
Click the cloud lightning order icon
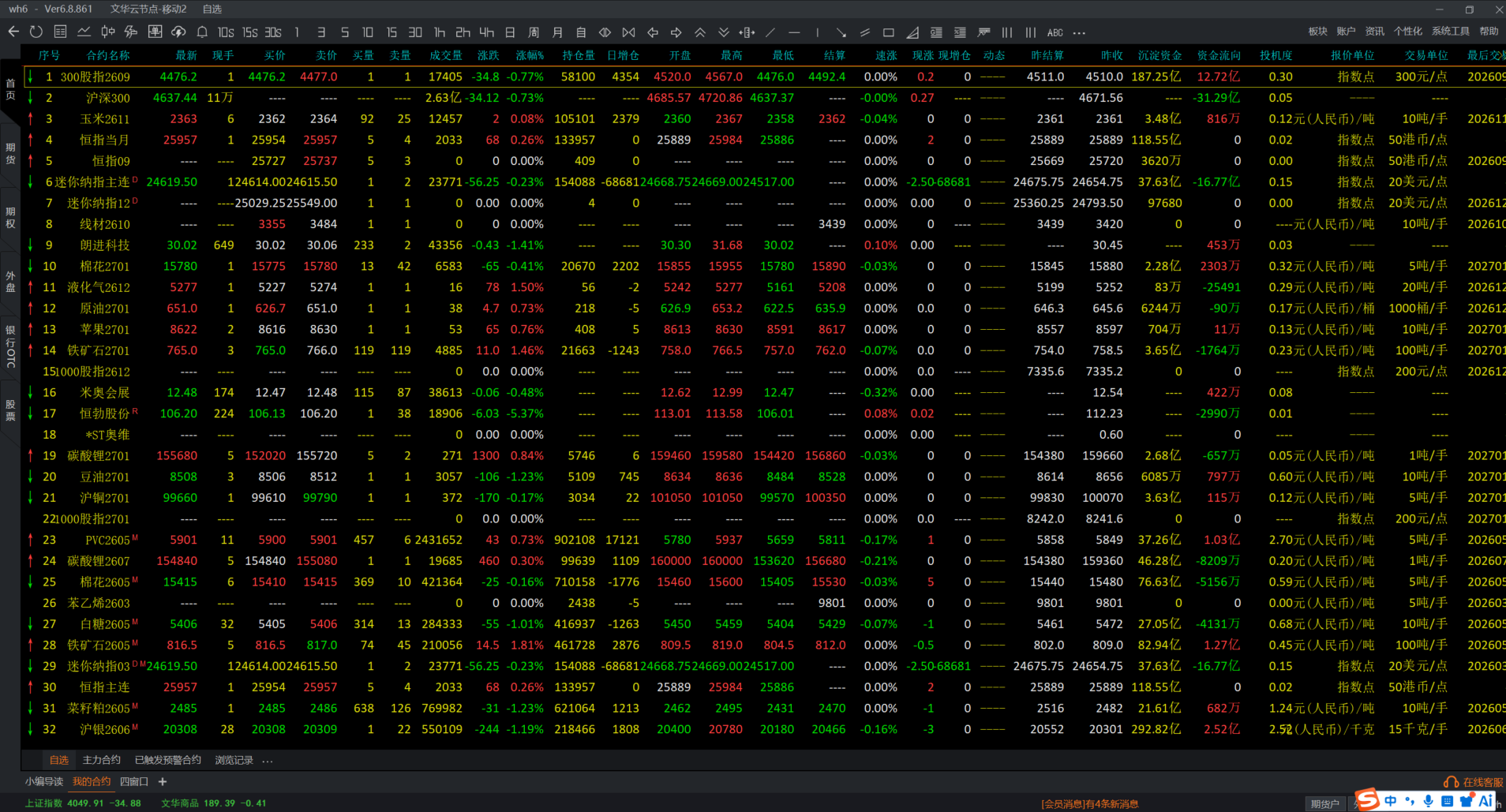click(178, 32)
